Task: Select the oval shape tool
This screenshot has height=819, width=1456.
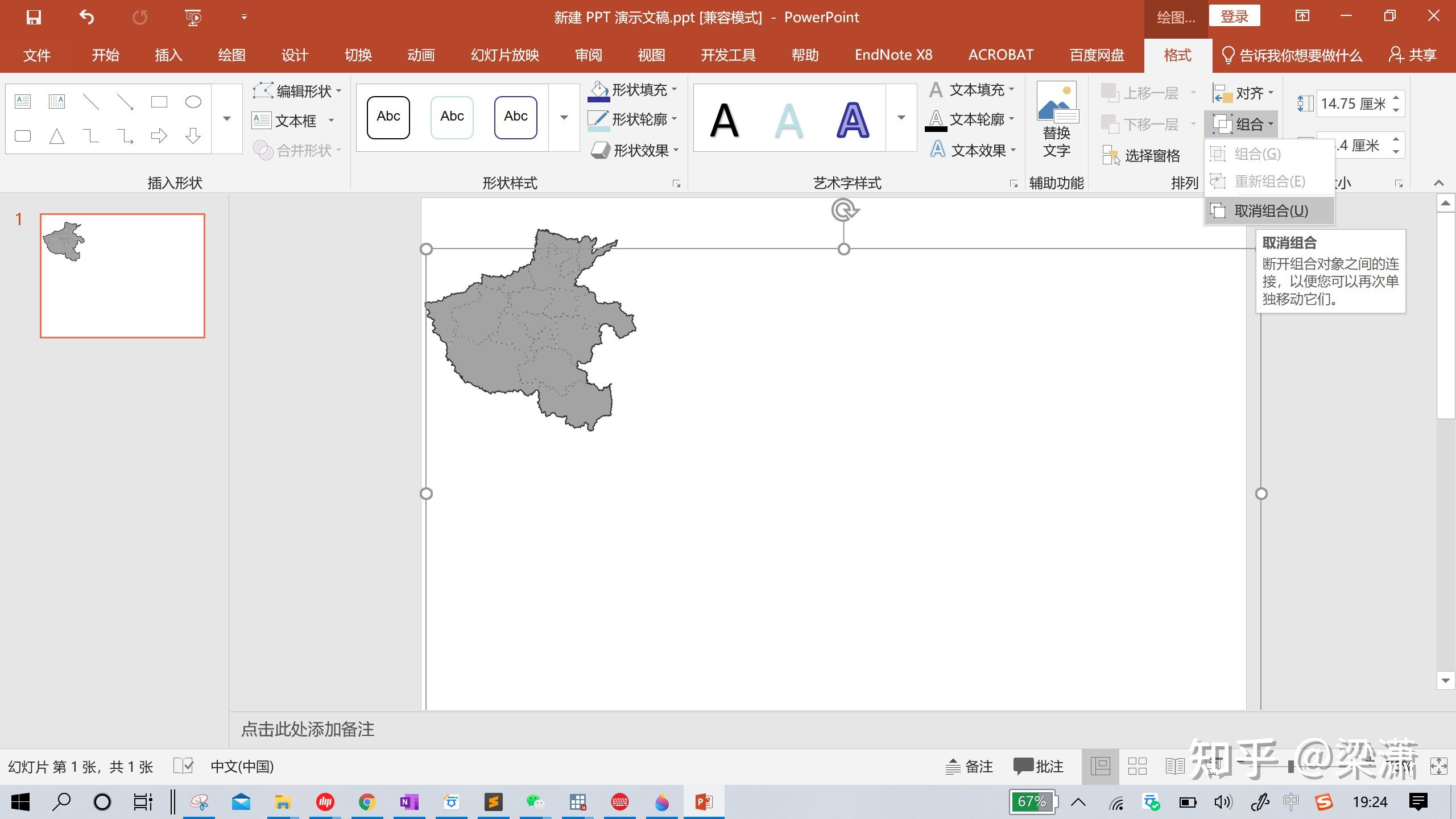Action: pos(193,101)
